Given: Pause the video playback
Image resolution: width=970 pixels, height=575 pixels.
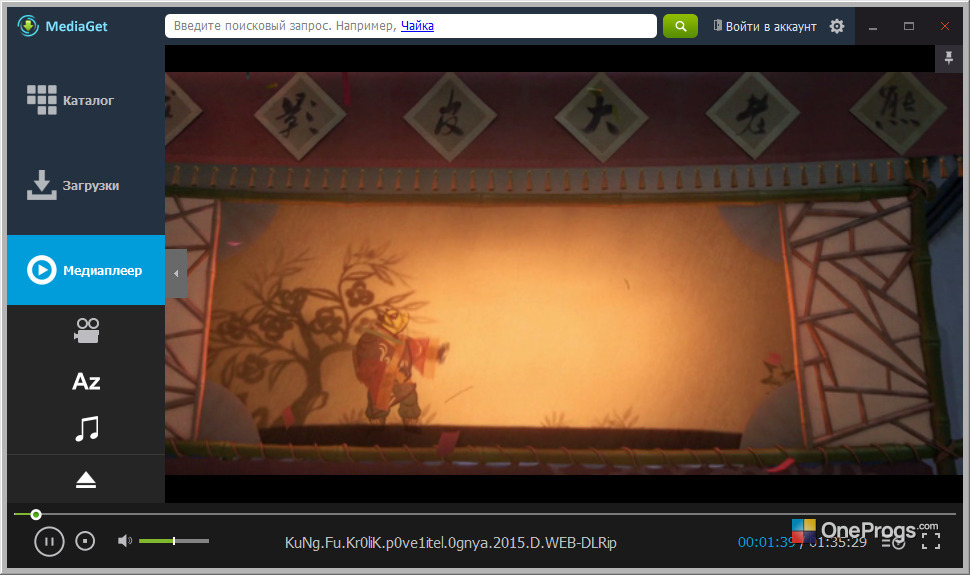Looking at the screenshot, I should [49, 542].
